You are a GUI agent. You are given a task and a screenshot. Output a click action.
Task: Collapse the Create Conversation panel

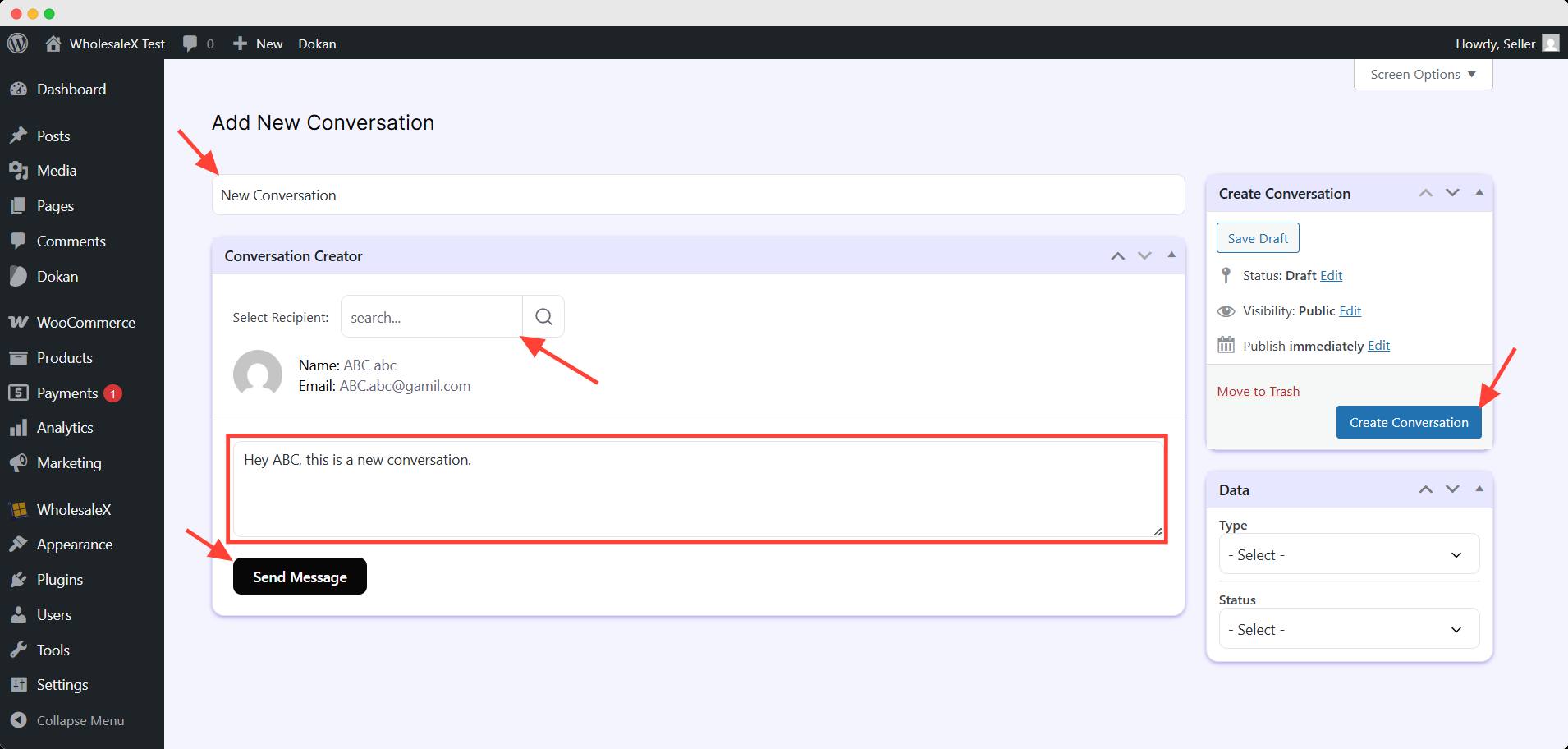[x=1479, y=192]
